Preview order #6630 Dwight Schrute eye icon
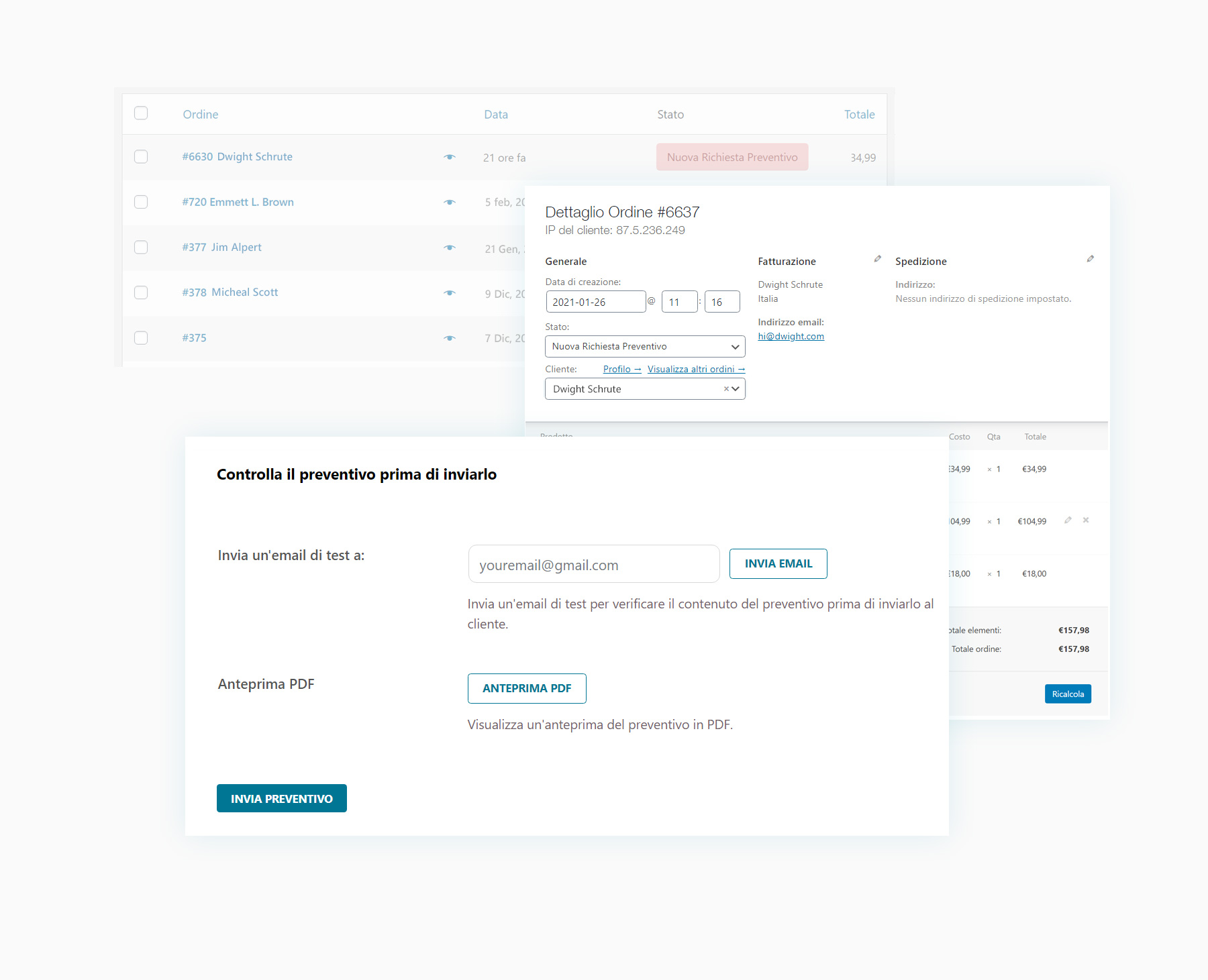Viewport: 1208px width, 980px height. click(450, 157)
